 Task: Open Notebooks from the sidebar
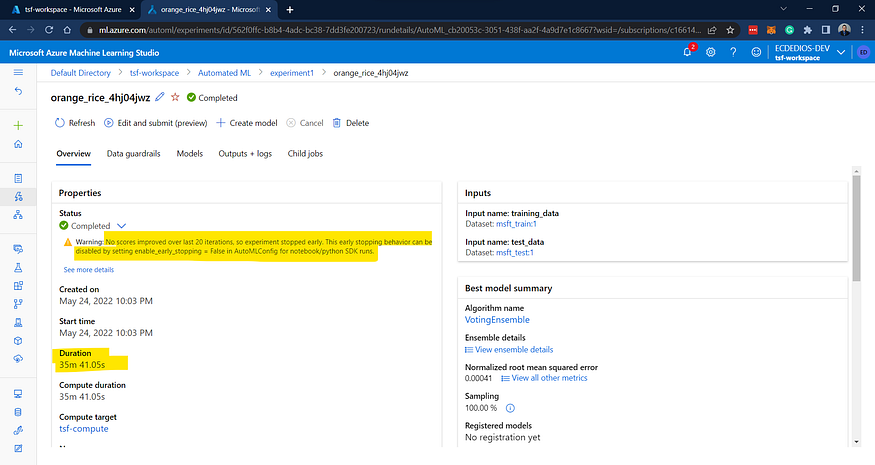tap(18, 179)
